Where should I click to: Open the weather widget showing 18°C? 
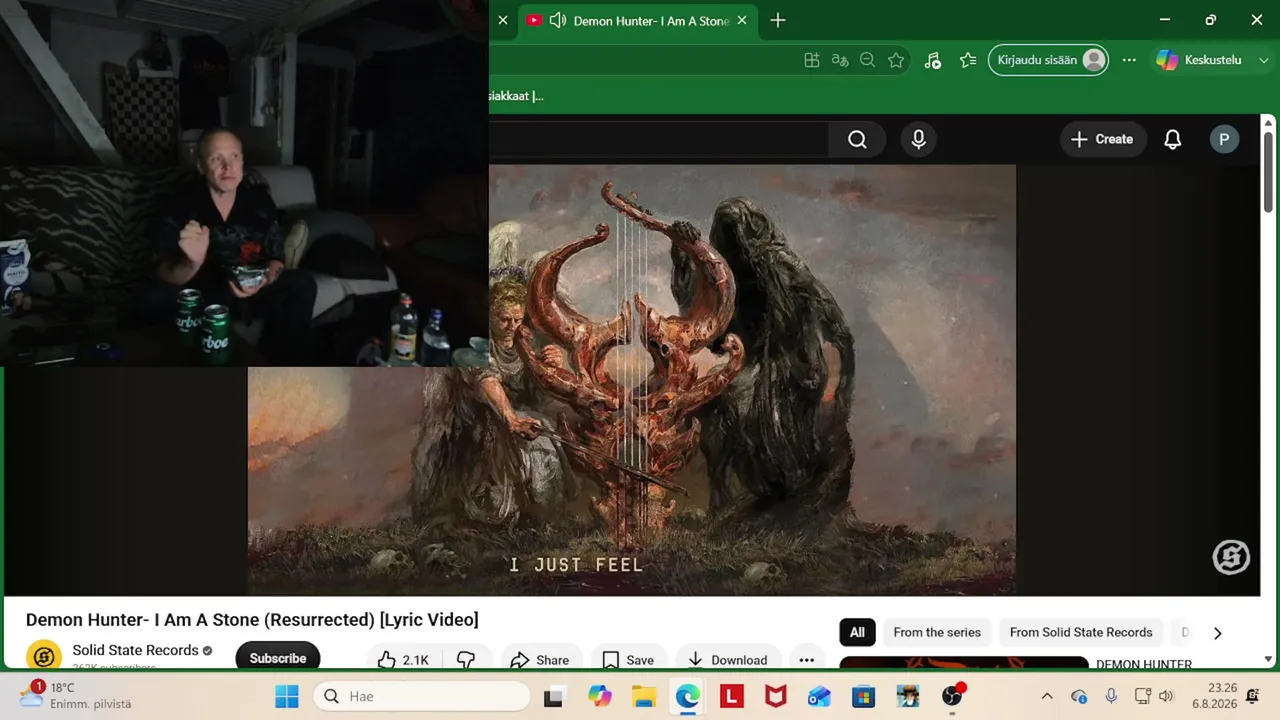76,695
